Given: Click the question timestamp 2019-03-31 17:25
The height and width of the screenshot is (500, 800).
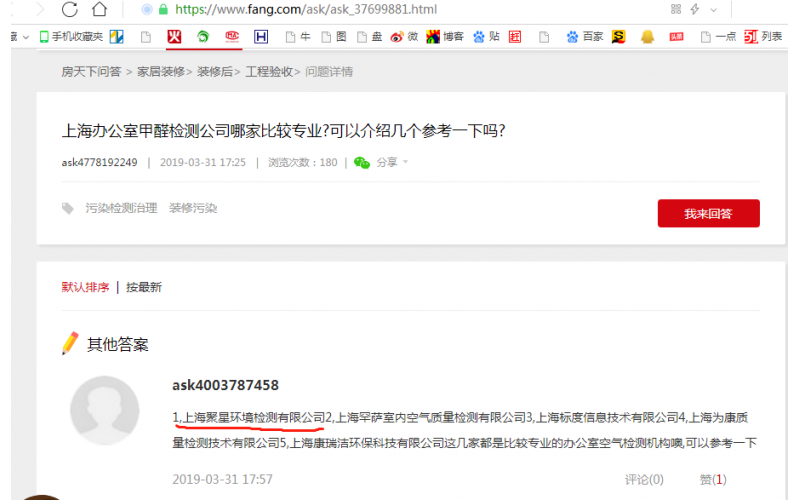Looking at the screenshot, I should 203,162.
